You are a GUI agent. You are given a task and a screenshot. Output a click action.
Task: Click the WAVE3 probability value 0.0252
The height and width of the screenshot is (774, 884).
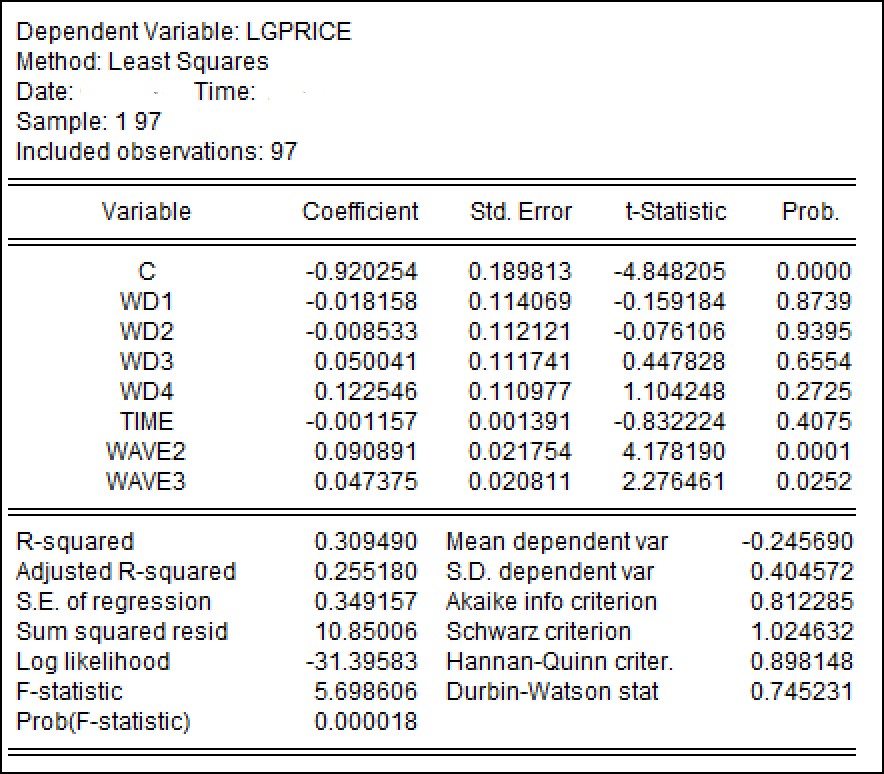(x=814, y=481)
